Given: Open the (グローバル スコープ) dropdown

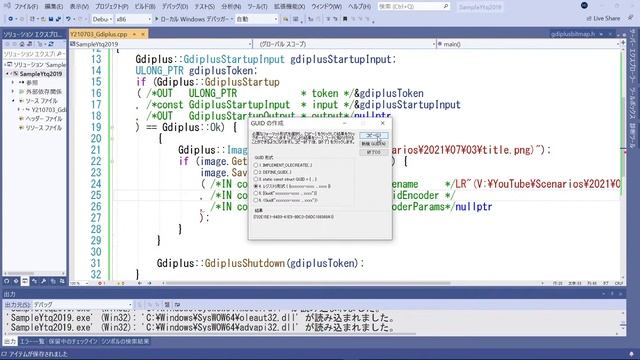Looking at the screenshot, I should pyautogui.click(x=345, y=44).
